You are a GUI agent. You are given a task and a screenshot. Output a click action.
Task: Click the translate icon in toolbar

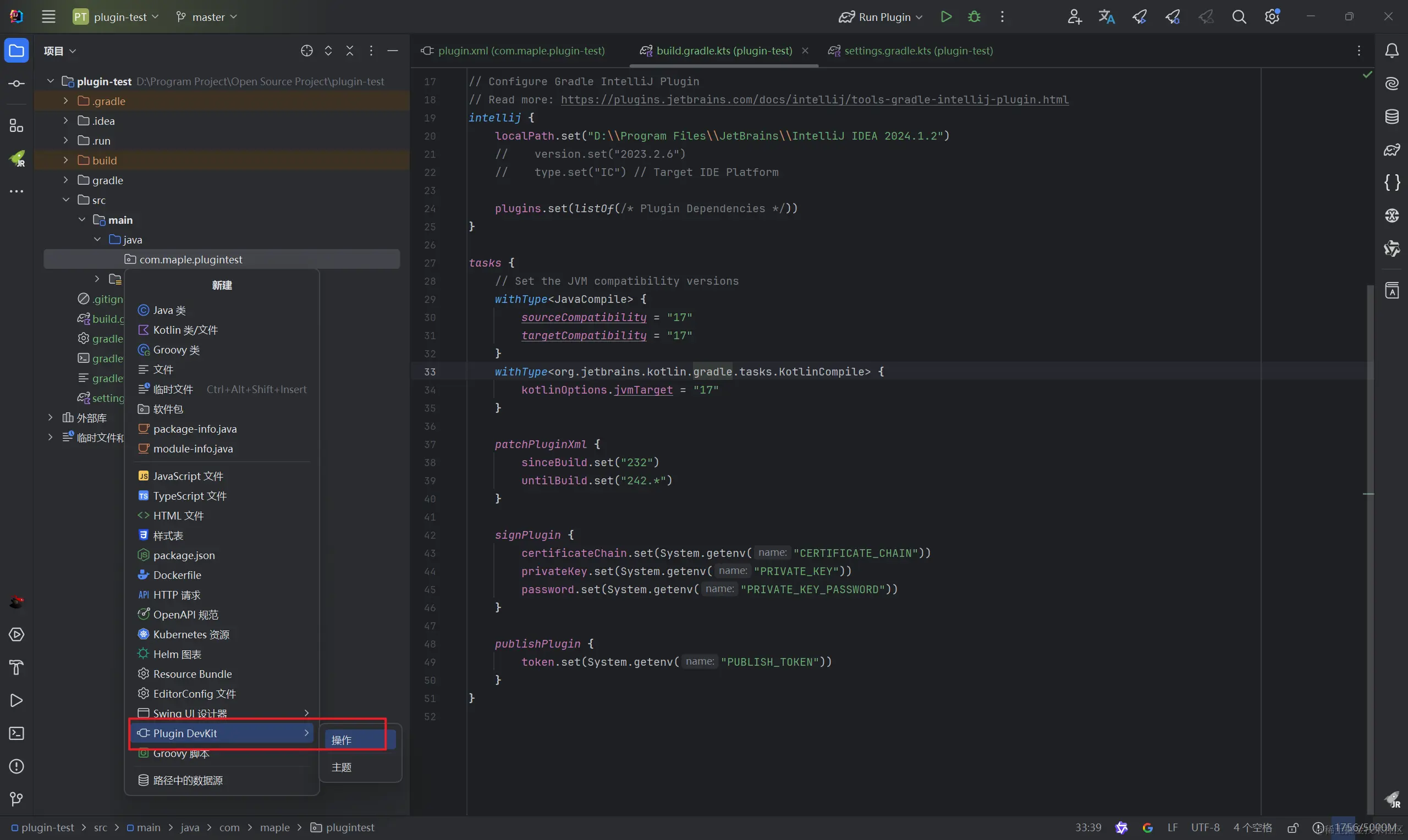(1107, 17)
